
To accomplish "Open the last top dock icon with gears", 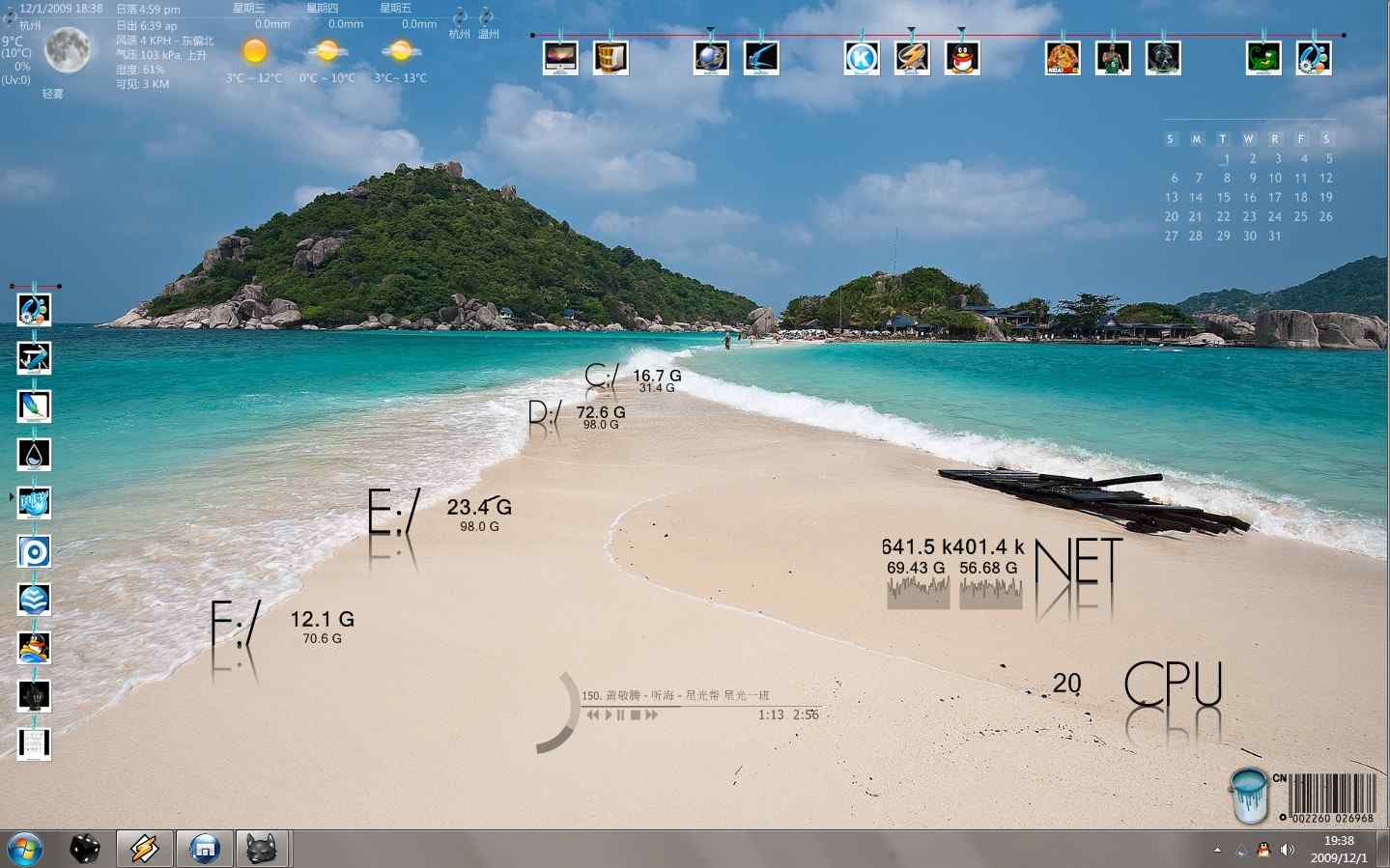I will (1314, 58).
